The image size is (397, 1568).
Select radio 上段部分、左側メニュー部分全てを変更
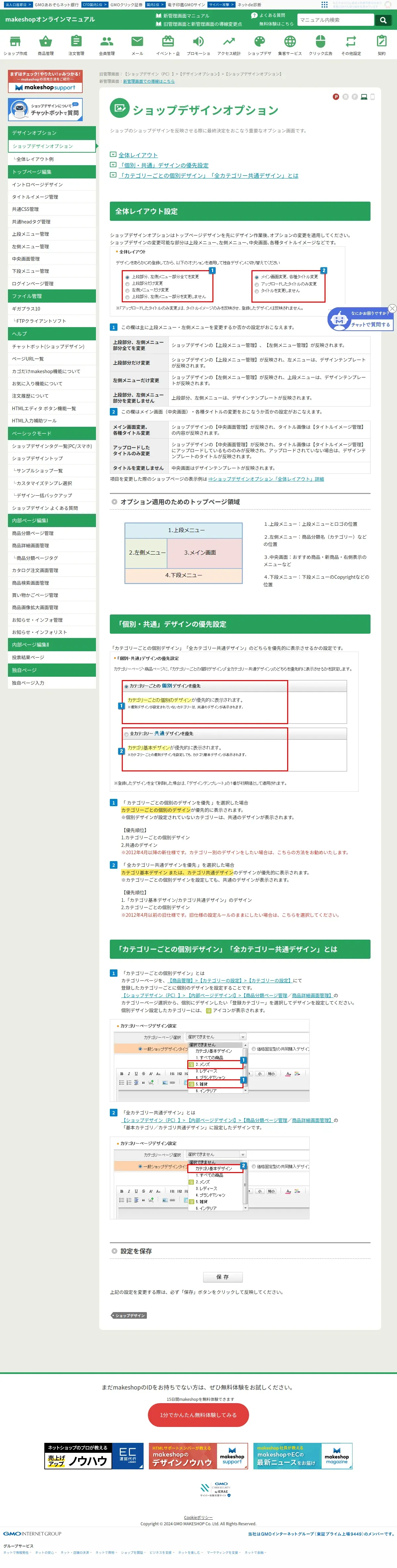click(x=127, y=277)
